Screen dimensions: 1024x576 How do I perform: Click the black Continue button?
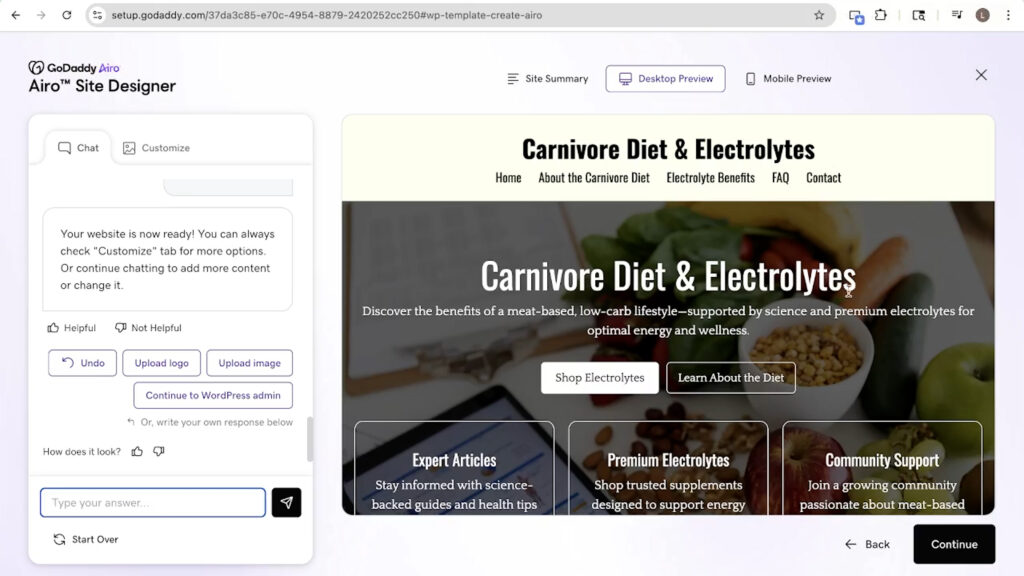[x=953, y=544]
